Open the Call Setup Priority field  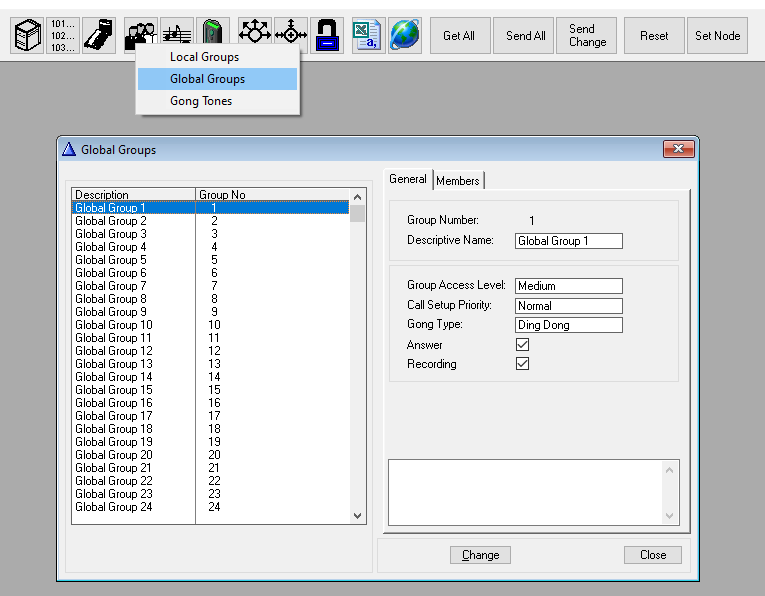pos(568,306)
